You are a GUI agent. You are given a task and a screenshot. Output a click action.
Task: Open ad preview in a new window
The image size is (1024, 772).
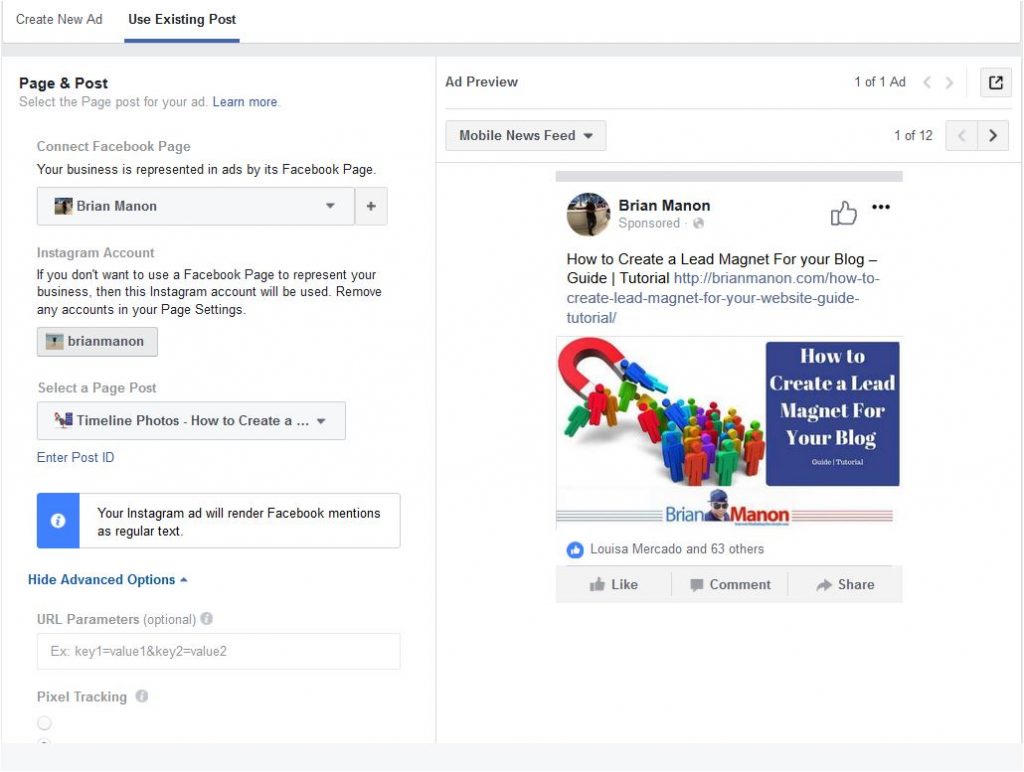(995, 82)
